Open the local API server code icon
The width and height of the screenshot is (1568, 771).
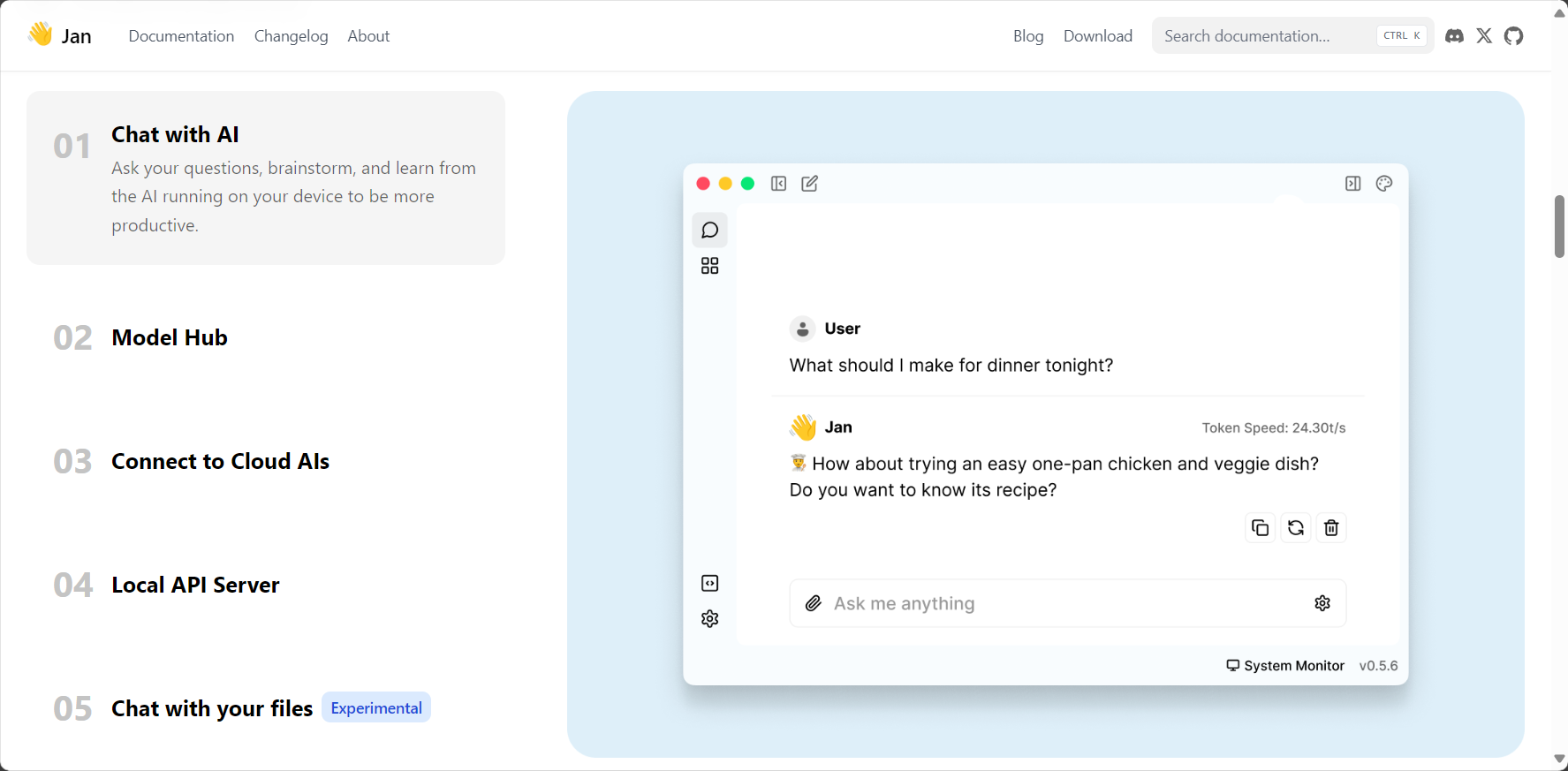click(709, 583)
